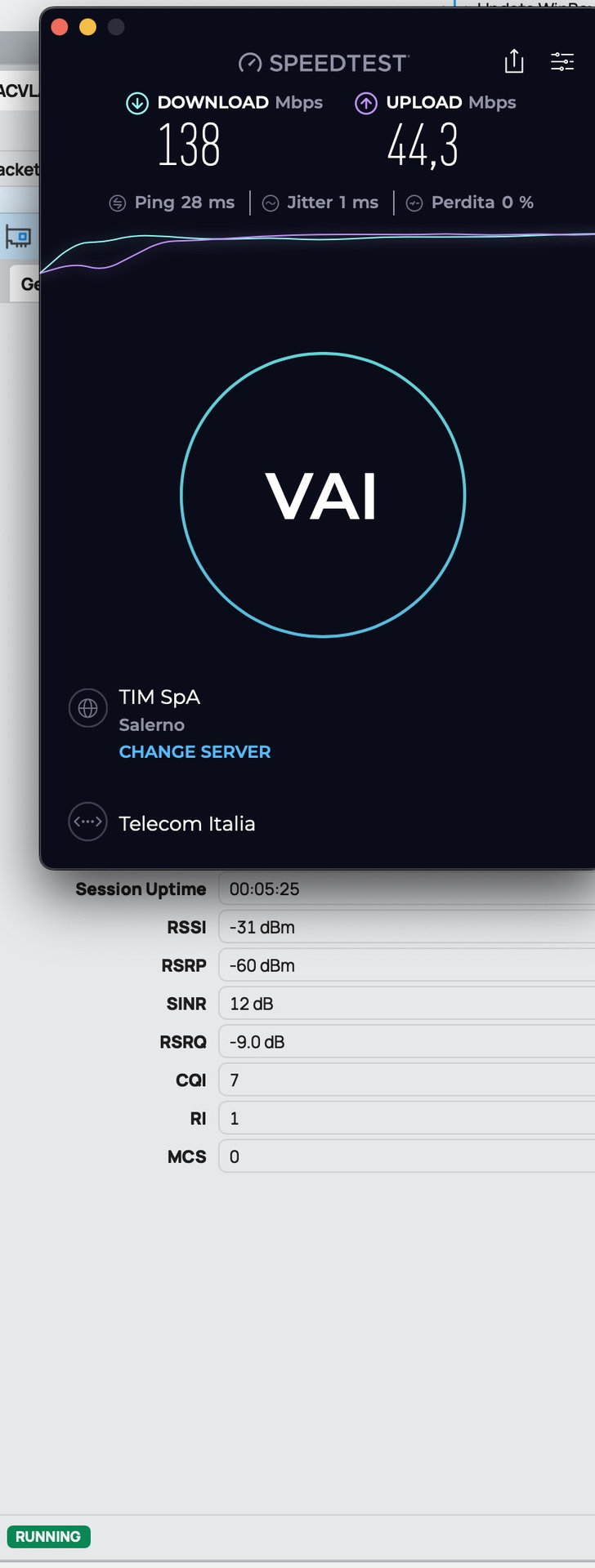Click the connection icon beside Telecom Italia
The width and height of the screenshot is (595, 1568).
tap(87, 822)
